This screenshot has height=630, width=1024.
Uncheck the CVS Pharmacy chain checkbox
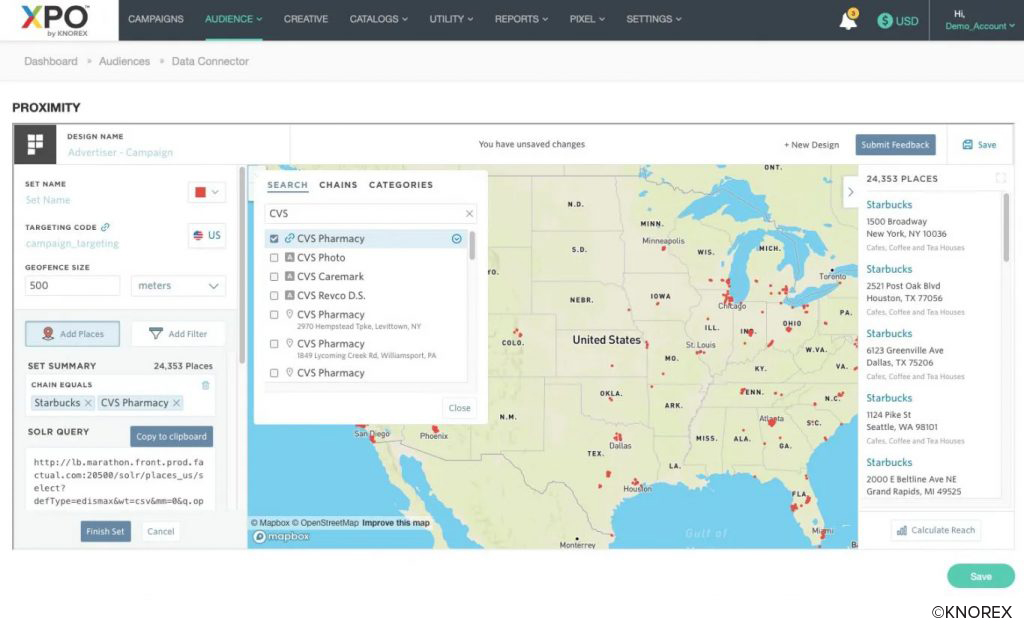[274, 239]
